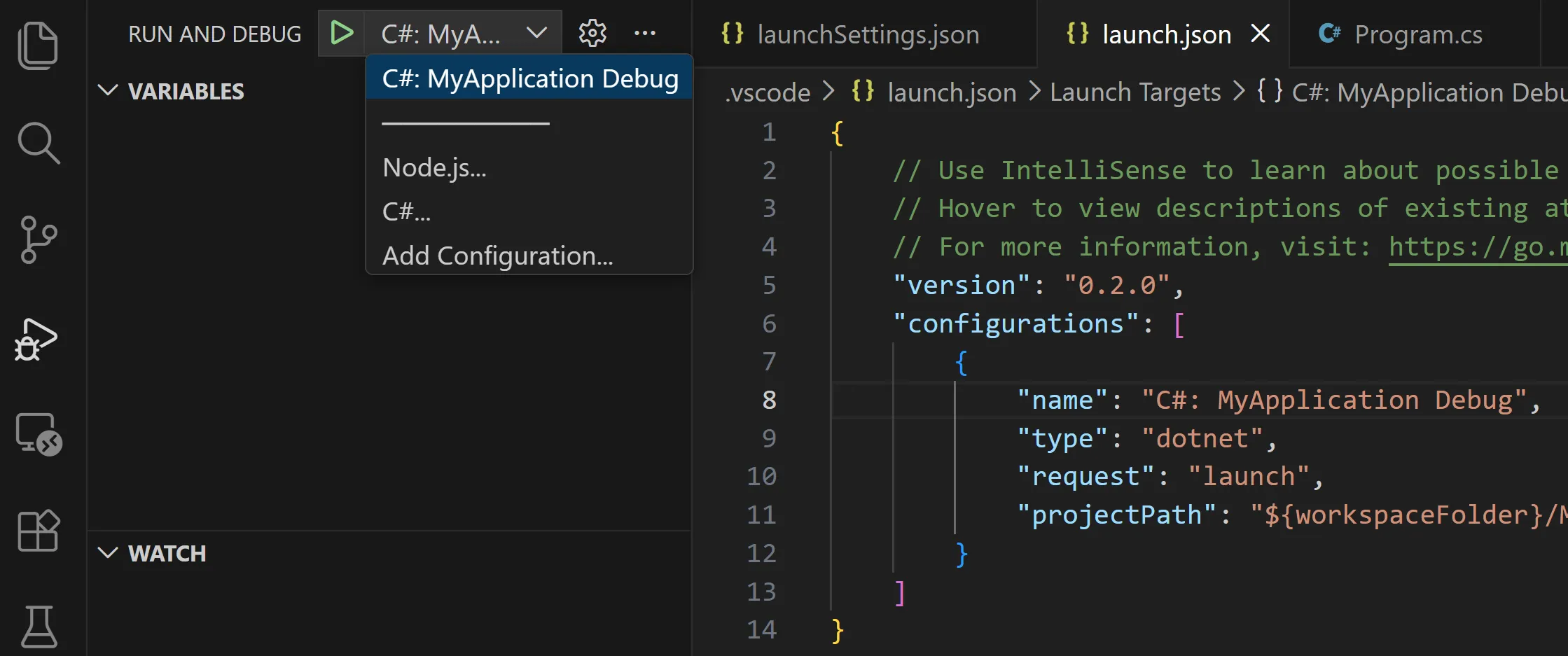The height and width of the screenshot is (656, 1568).
Task: Click the "configurations" key on line 6
Action: [1015, 323]
